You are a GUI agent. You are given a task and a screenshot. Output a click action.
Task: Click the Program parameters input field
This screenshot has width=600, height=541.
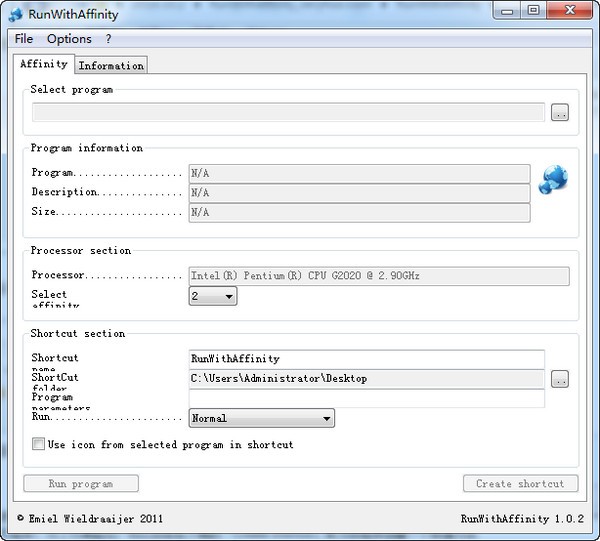pyautogui.click(x=367, y=398)
